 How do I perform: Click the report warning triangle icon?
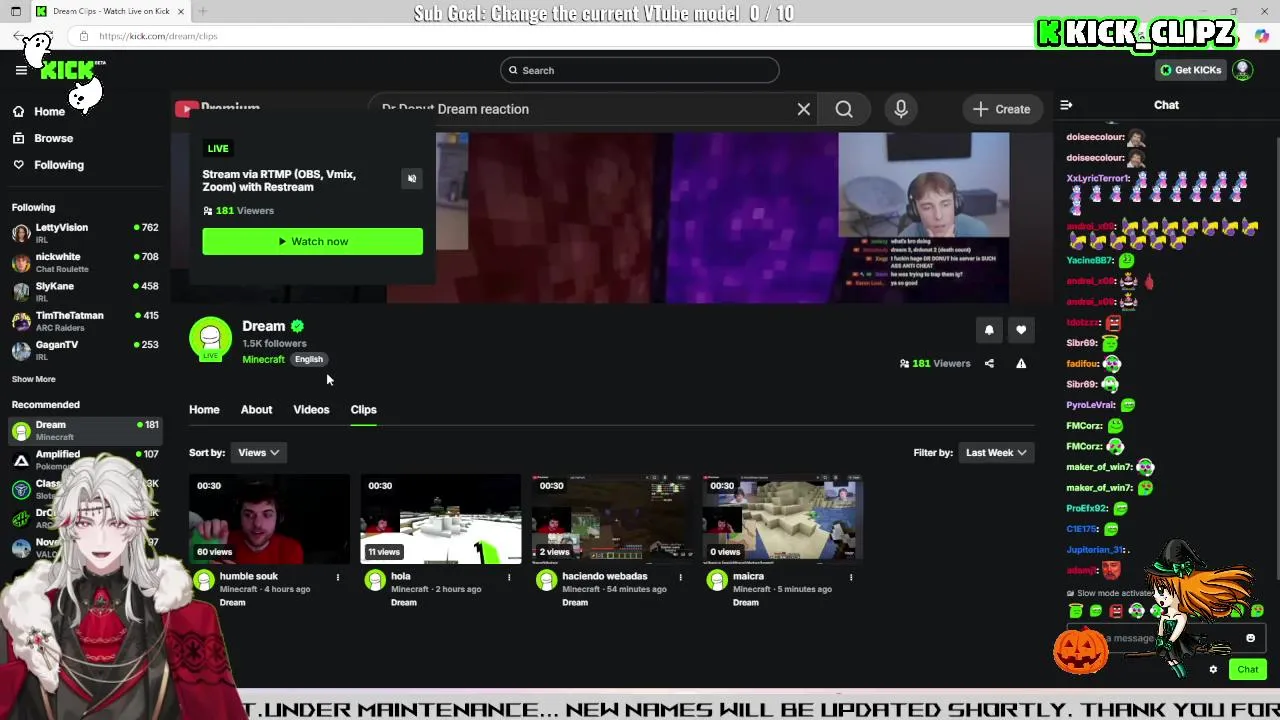1021,364
